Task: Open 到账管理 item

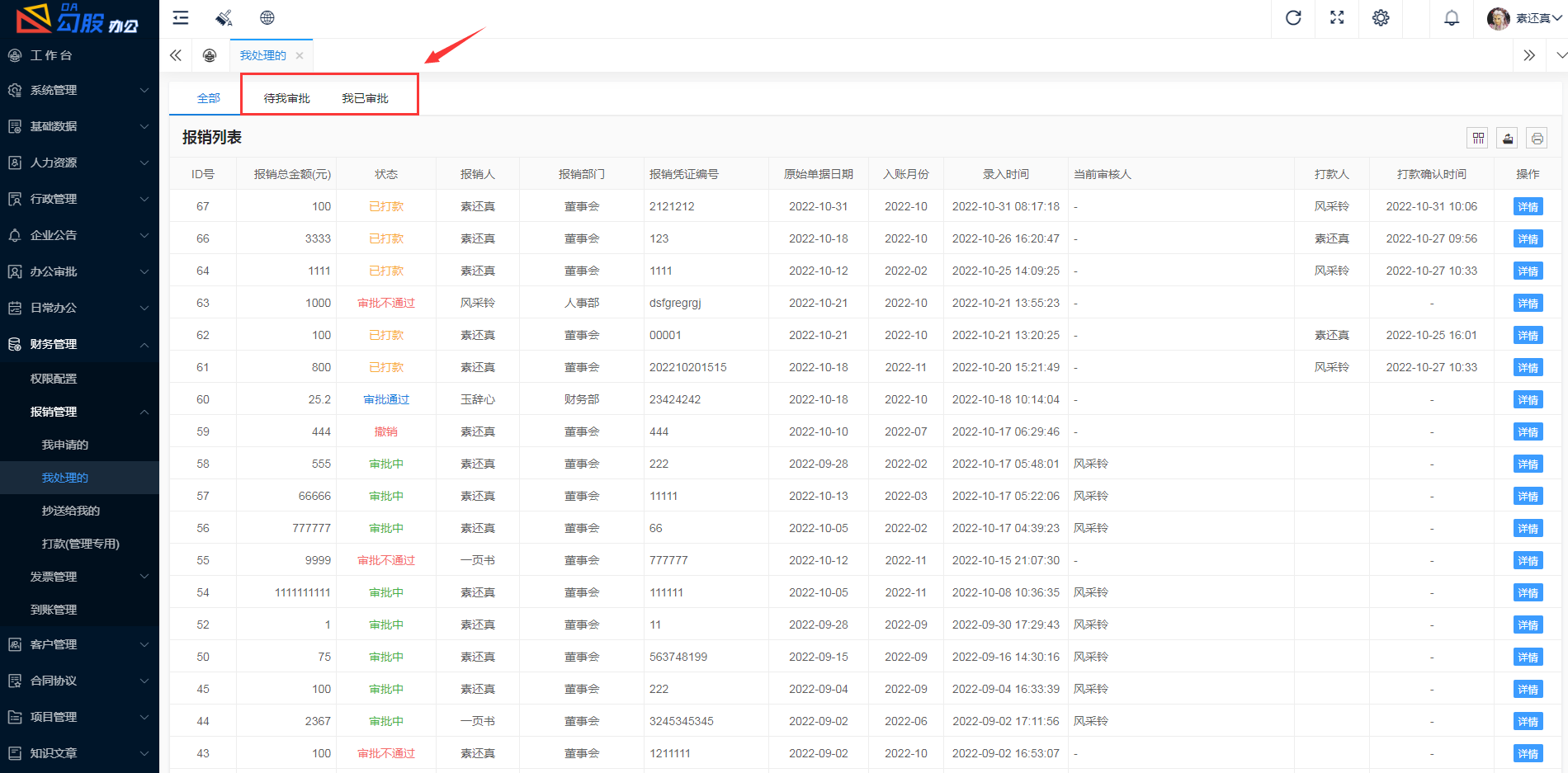Action: click(x=79, y=610)
